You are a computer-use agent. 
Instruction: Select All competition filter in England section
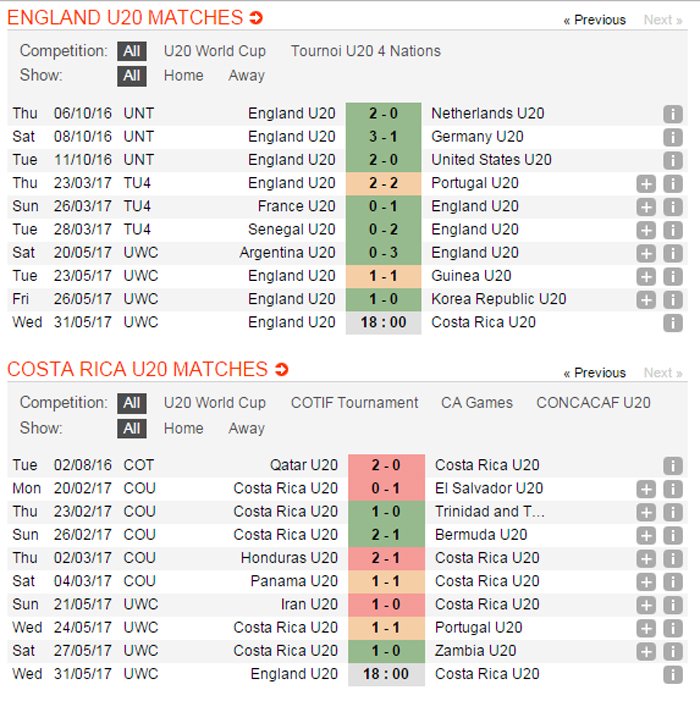[132, 51]
